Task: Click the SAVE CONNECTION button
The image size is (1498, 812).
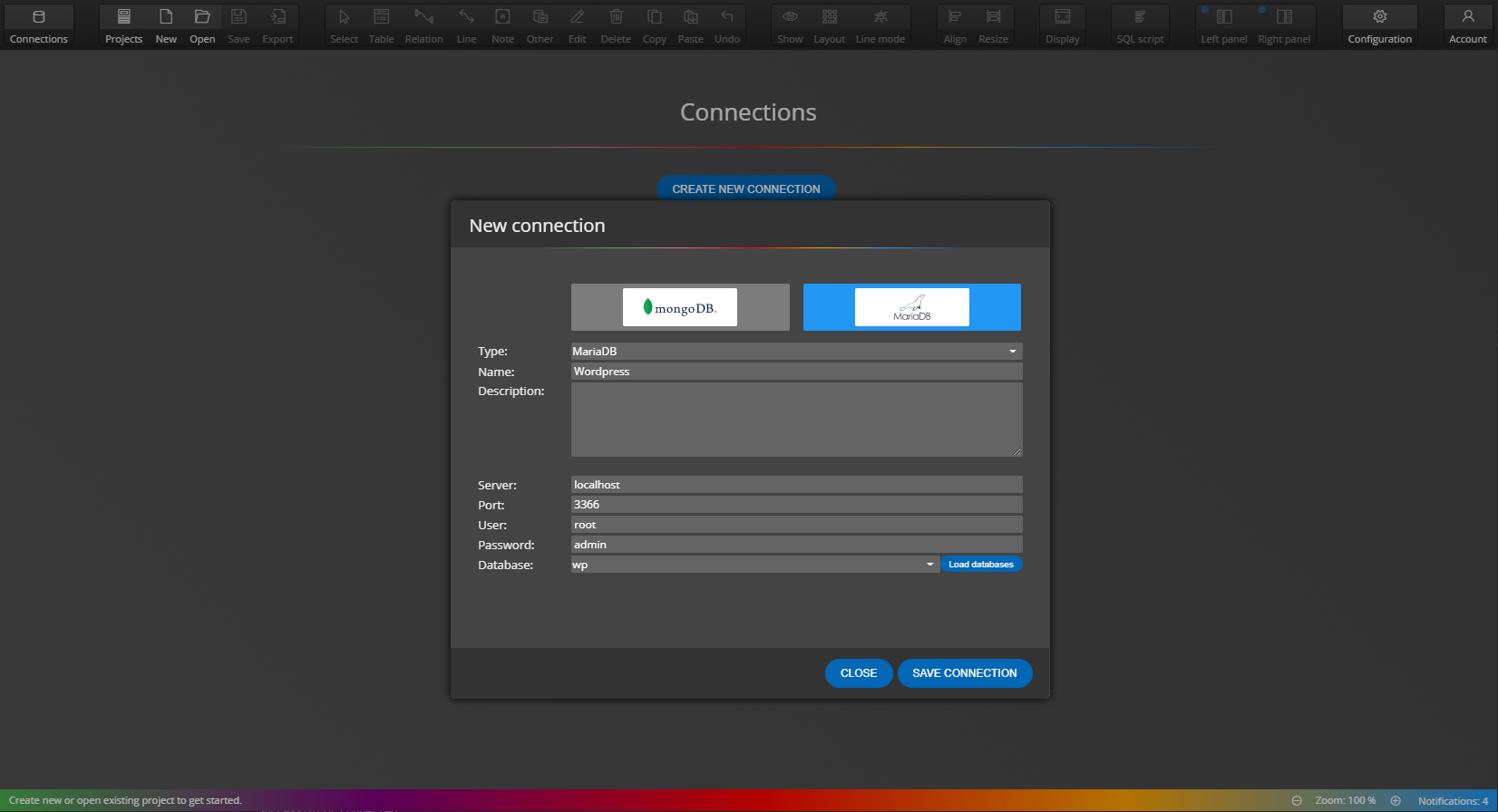Action: click(965, 673)
